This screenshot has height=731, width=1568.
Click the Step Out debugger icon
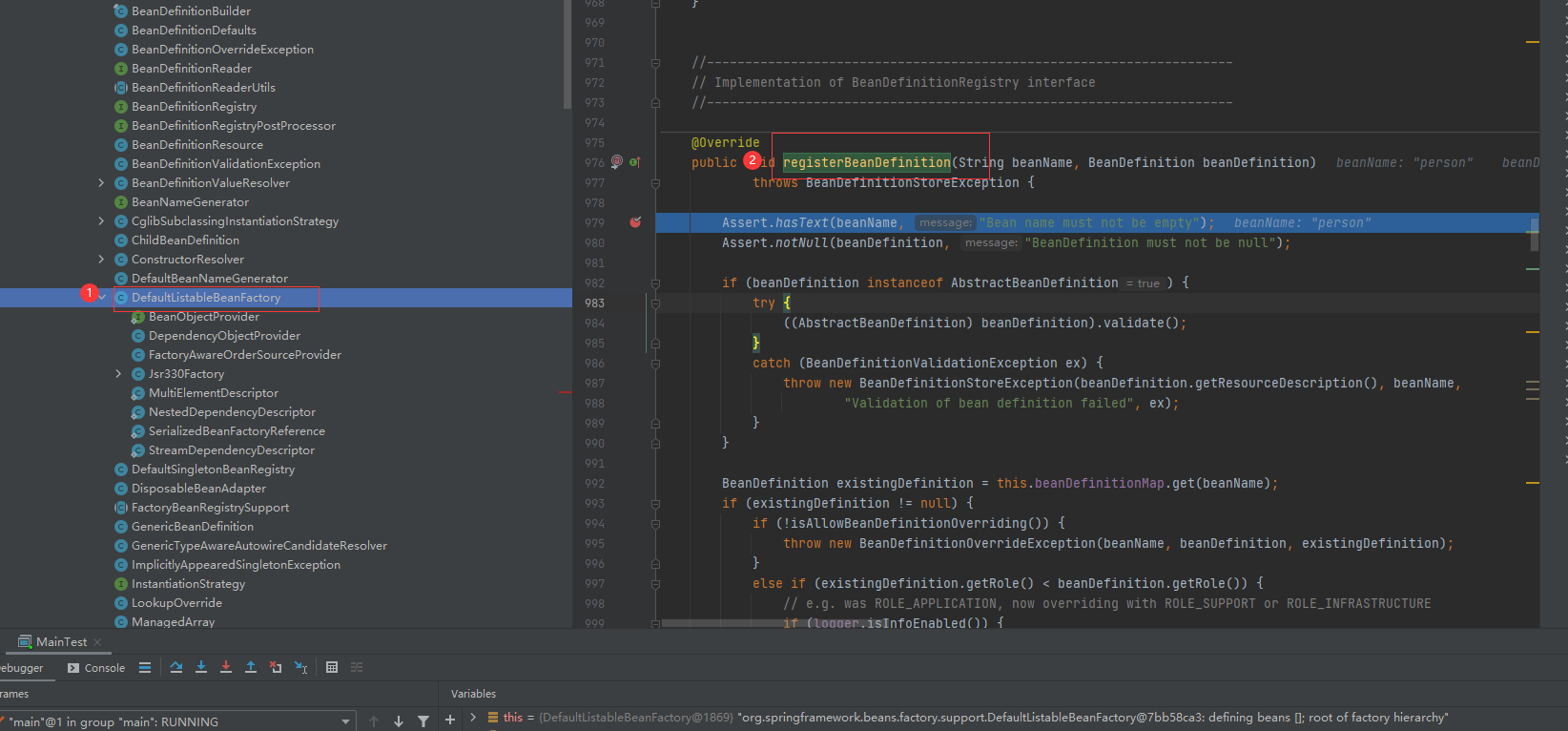[x=251, y=667]
